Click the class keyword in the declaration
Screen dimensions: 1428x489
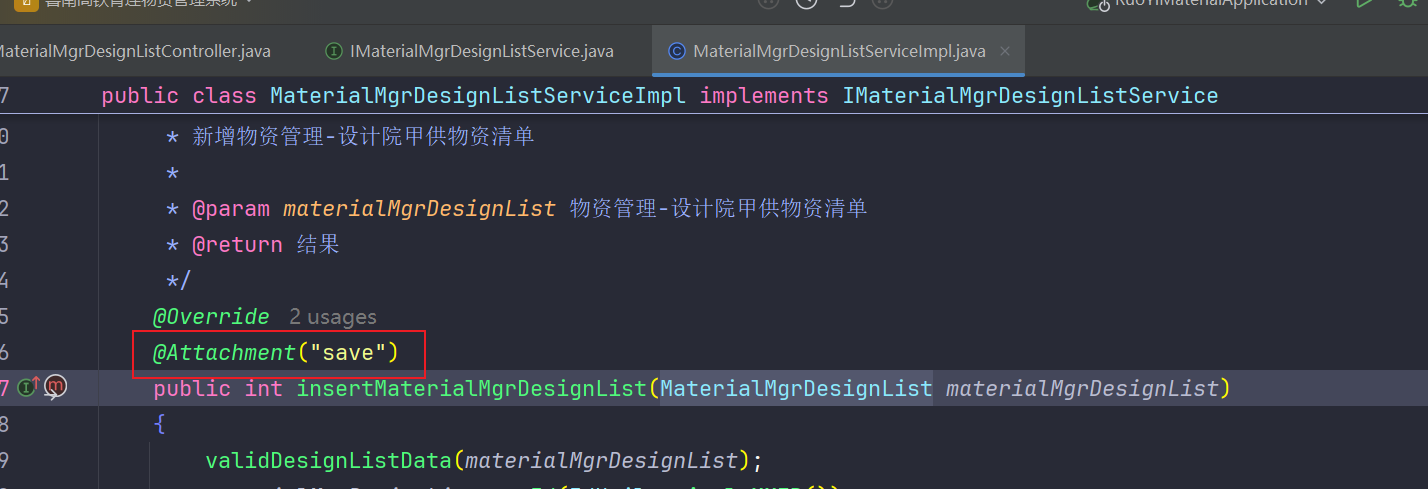(x=225, y=97)
